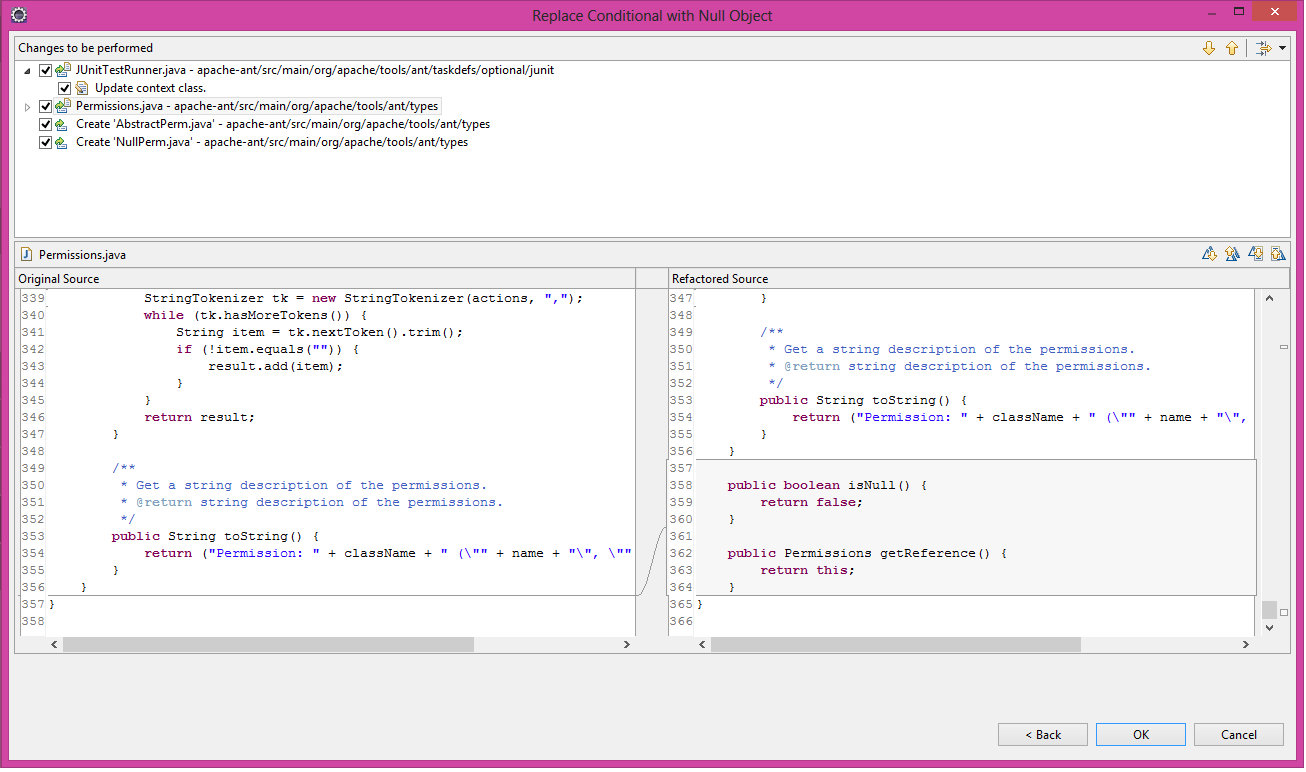Click the 'Update context class.' text edit icon
The height and width of the screenshot is (772, 1306).
(x=82, y=88)
